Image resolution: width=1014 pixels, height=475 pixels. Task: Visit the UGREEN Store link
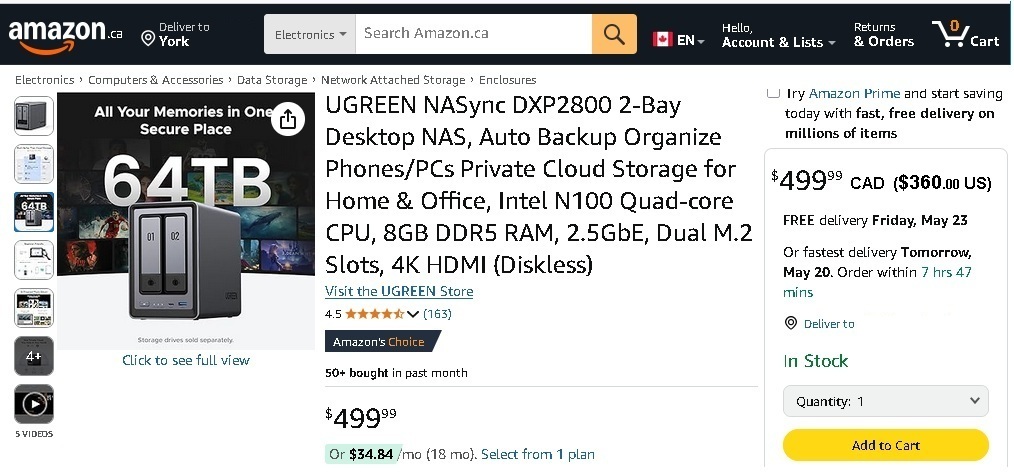399,291
